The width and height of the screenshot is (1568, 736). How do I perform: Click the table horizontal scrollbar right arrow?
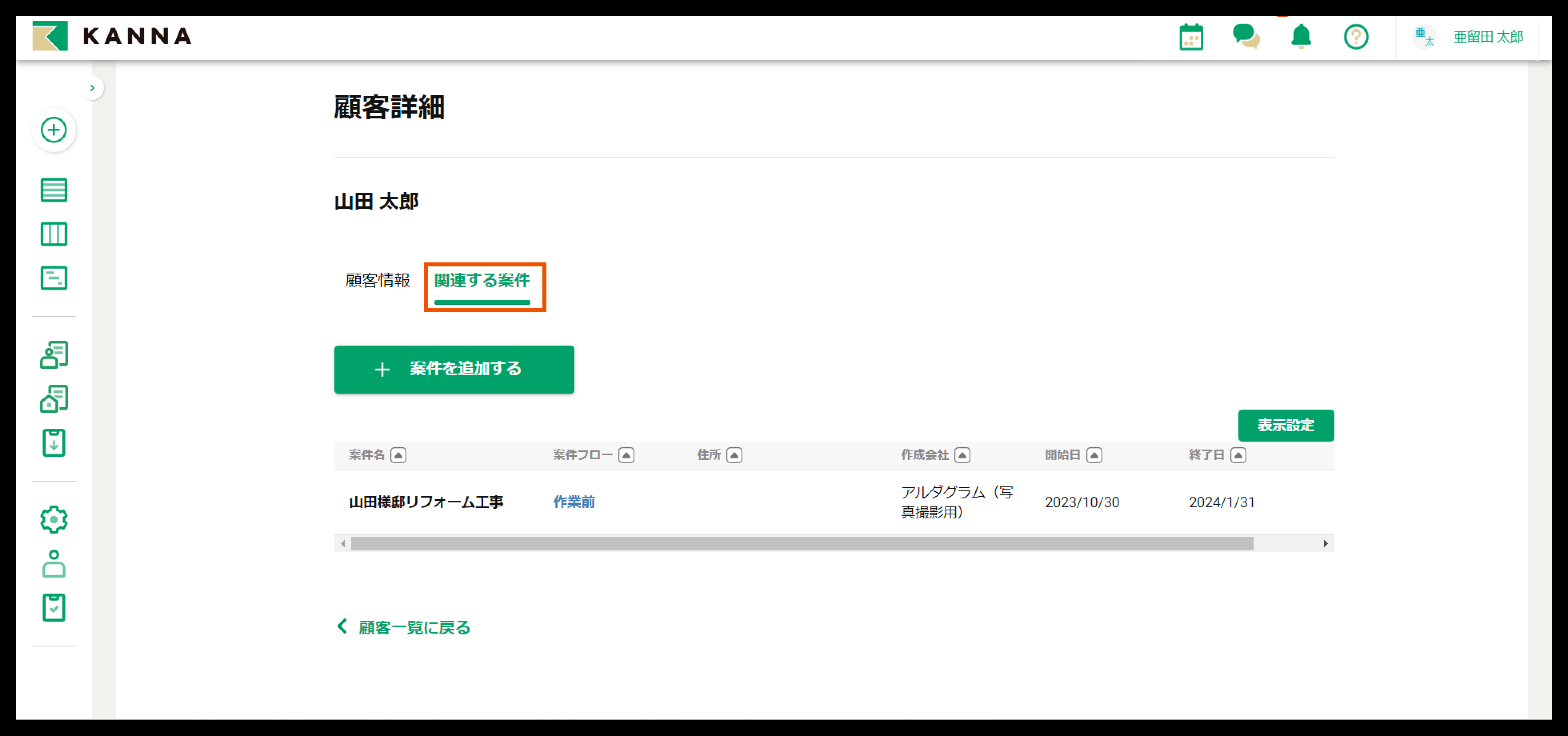click(x=1325, y=543)
